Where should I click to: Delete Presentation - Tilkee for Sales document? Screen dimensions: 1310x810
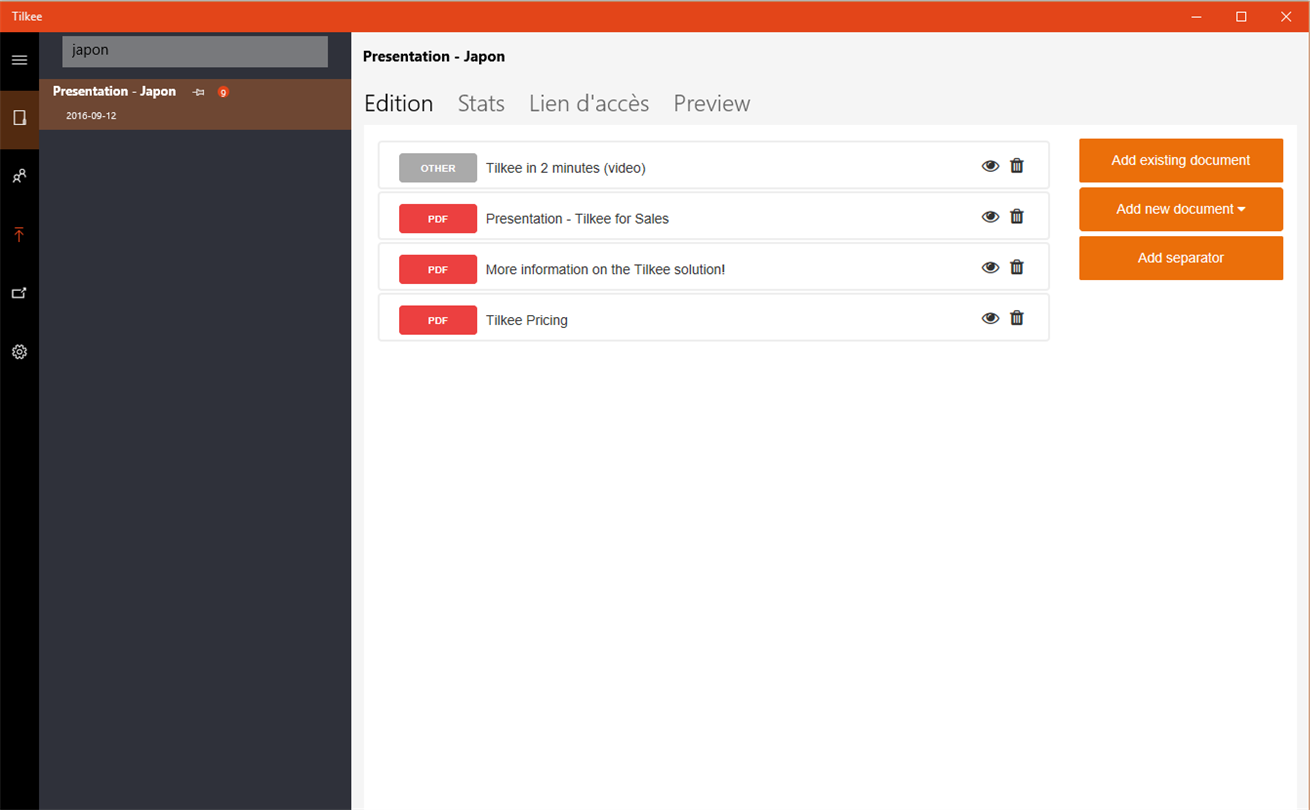tap(1017, 216)
